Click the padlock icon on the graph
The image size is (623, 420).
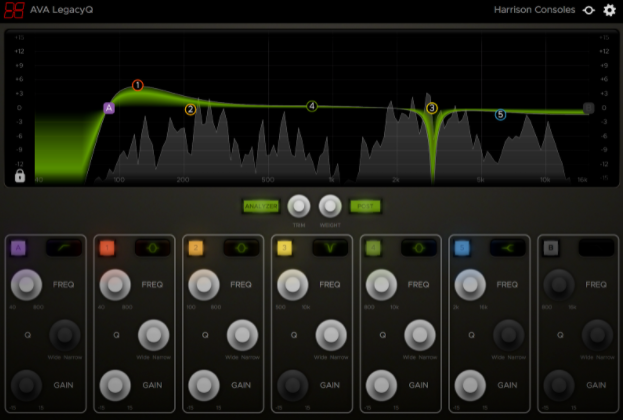point(20,176)
